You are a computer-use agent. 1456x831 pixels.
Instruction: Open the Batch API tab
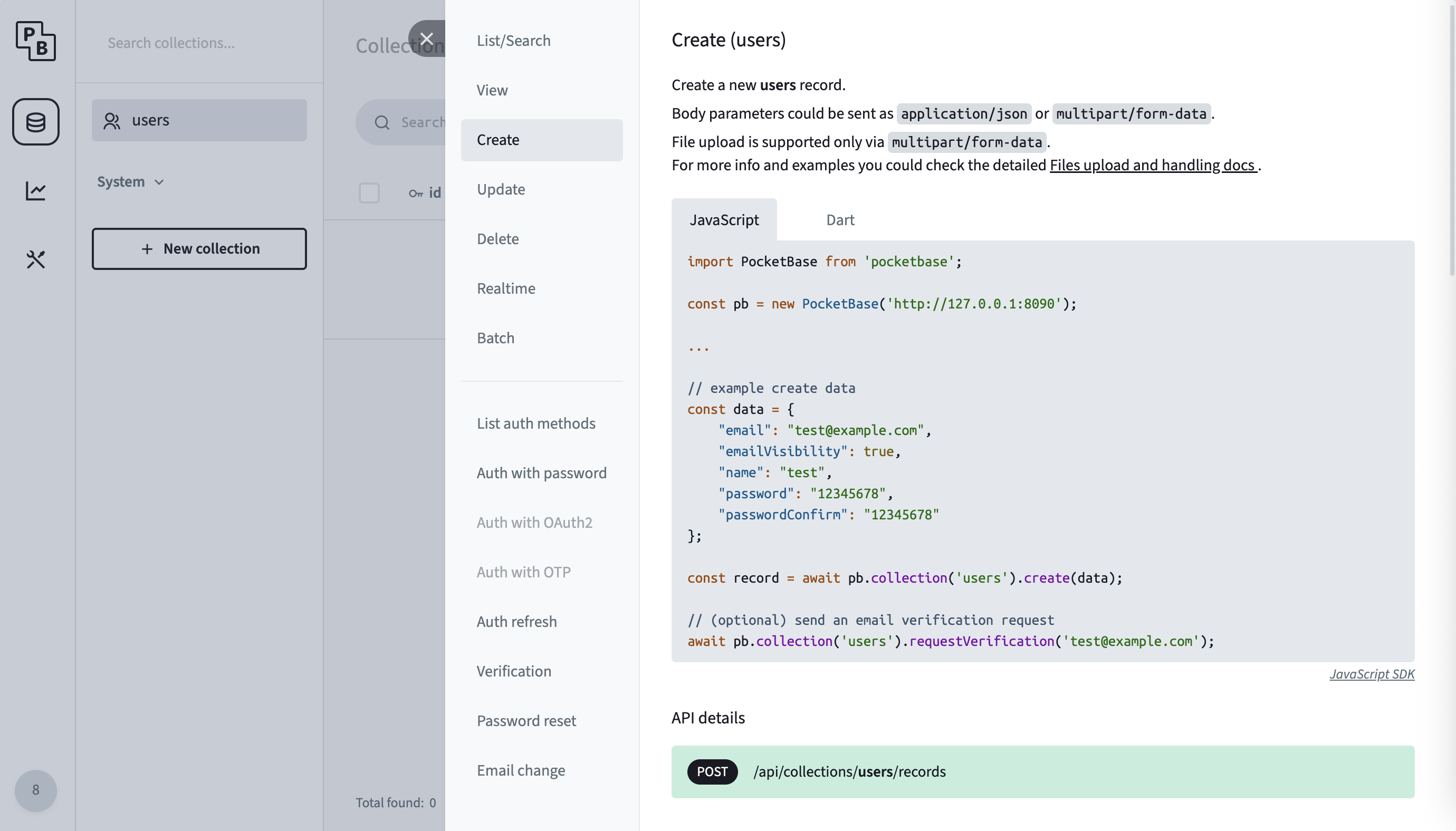pyautogui.click(x=541, y=339)
